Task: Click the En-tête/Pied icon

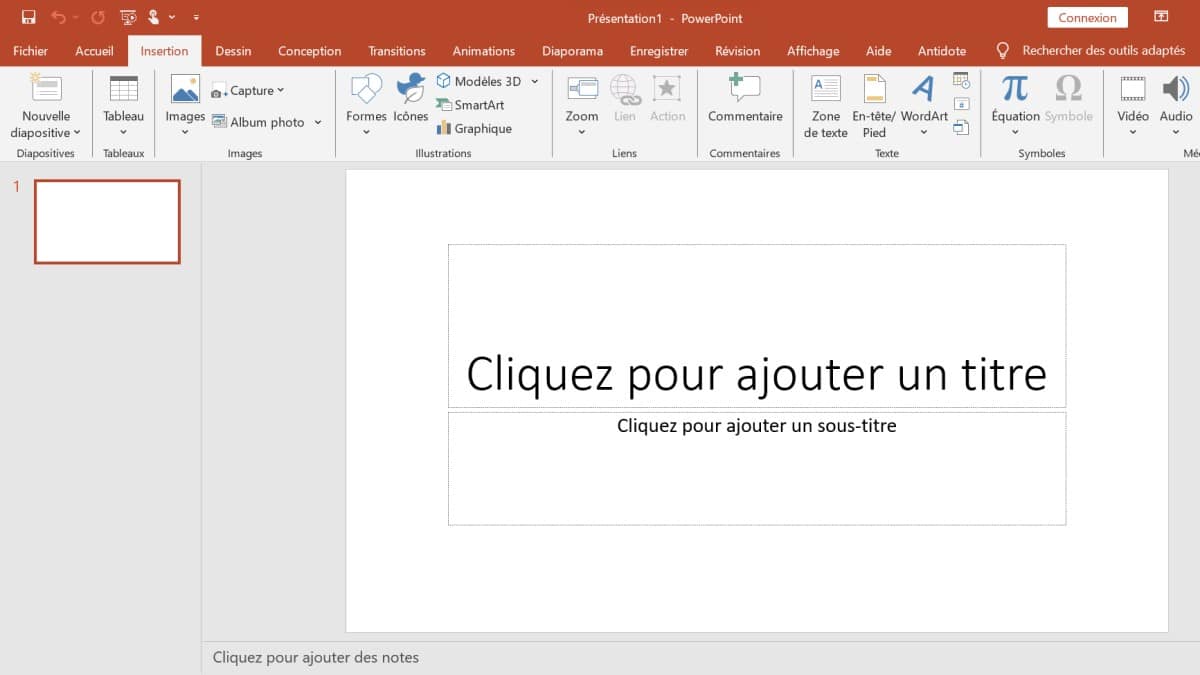Action: (874, 90)
